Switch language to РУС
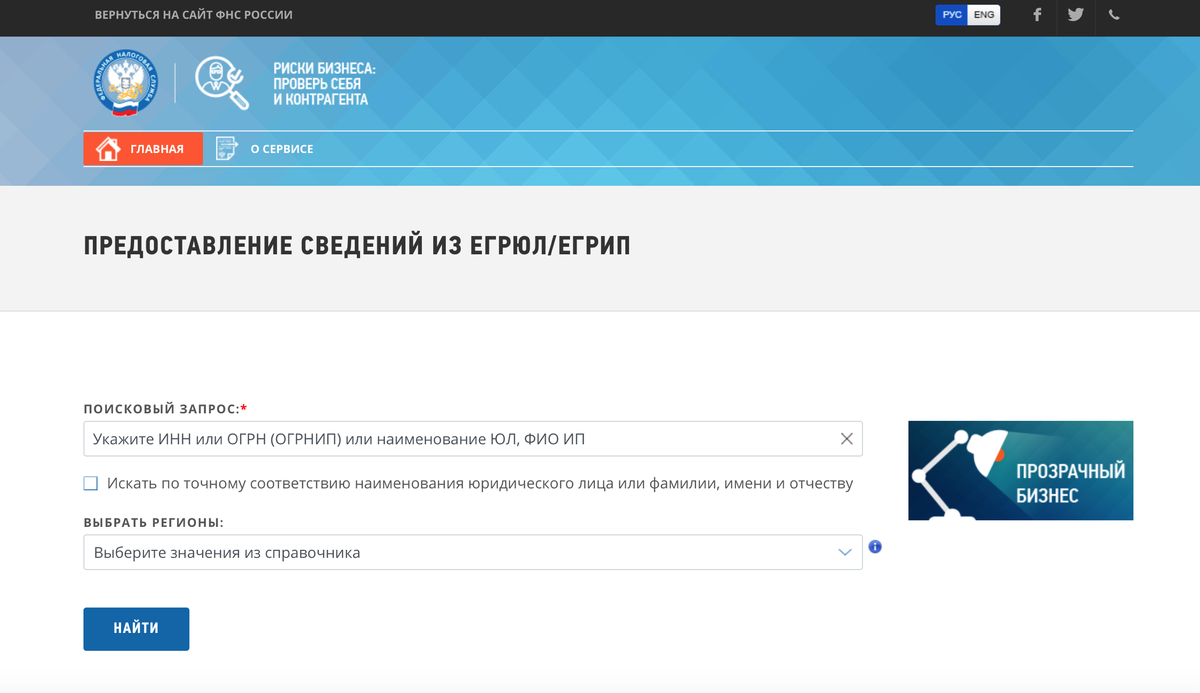Screen dimensions: 1200x693 [x=952, y=15]
